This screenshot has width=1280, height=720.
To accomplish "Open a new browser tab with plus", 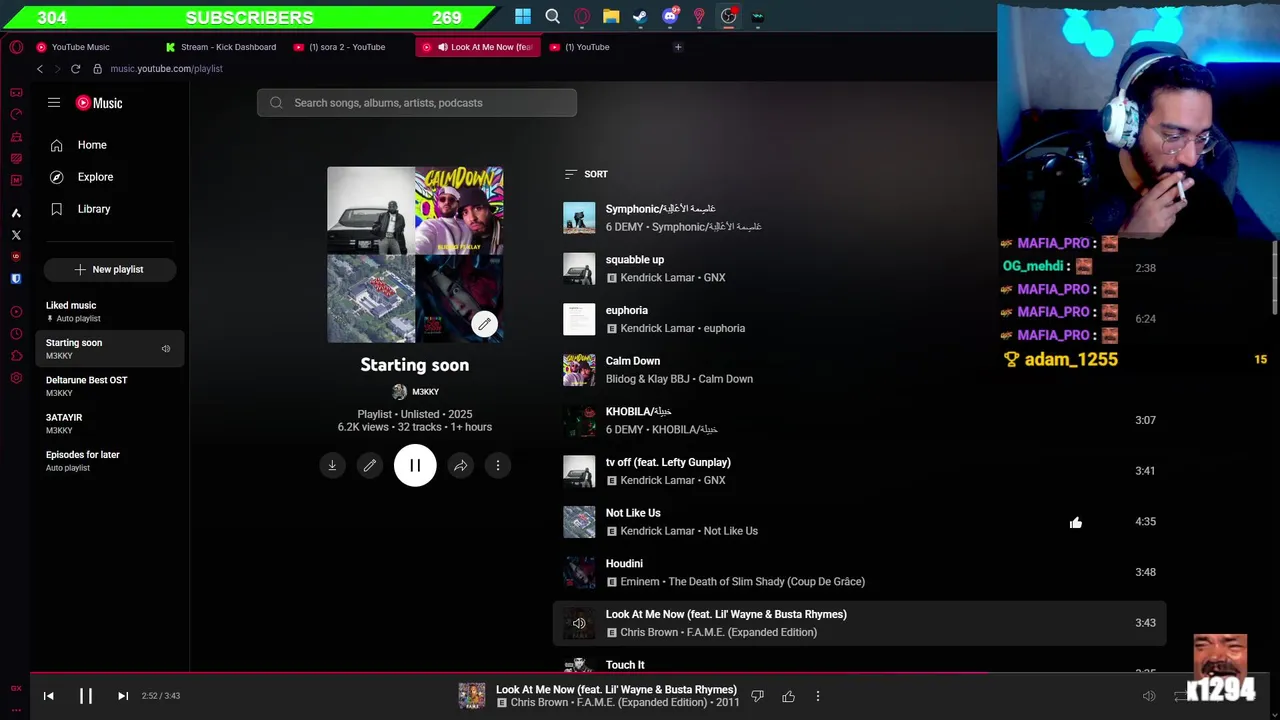I will click(x=678, y=47).
